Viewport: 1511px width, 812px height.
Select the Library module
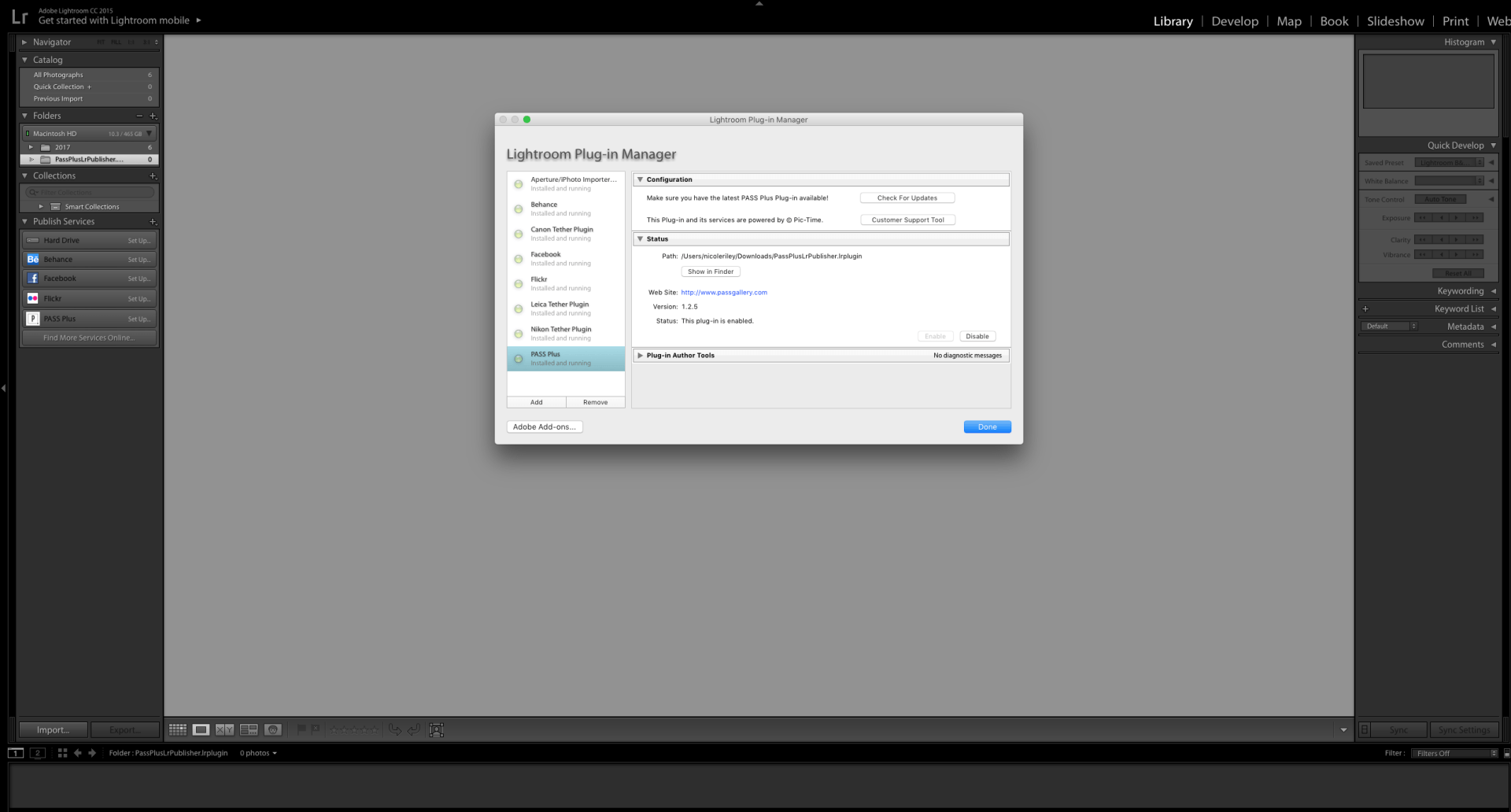1173,21
